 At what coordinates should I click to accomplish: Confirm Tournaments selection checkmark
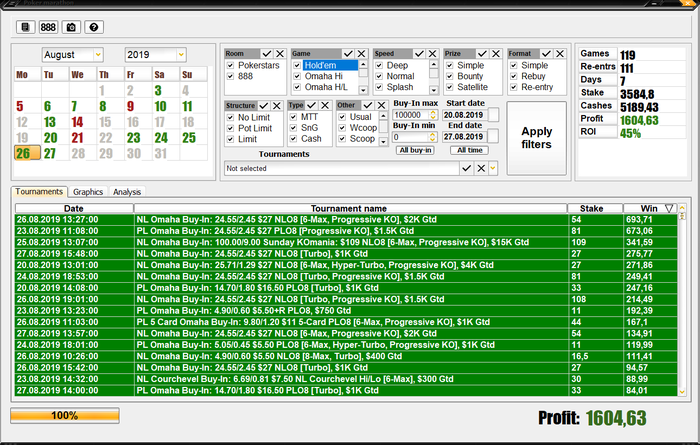467,168
